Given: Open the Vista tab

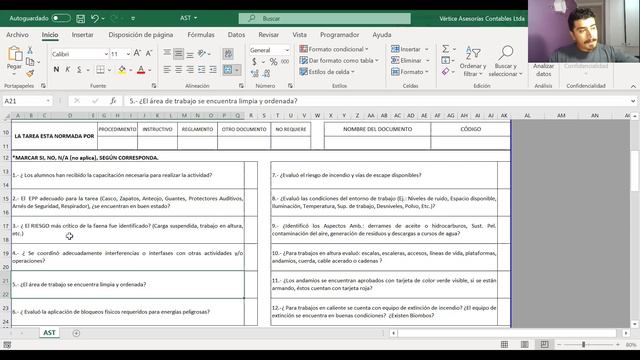Looking at the screenshot, I should coord(299,35).
